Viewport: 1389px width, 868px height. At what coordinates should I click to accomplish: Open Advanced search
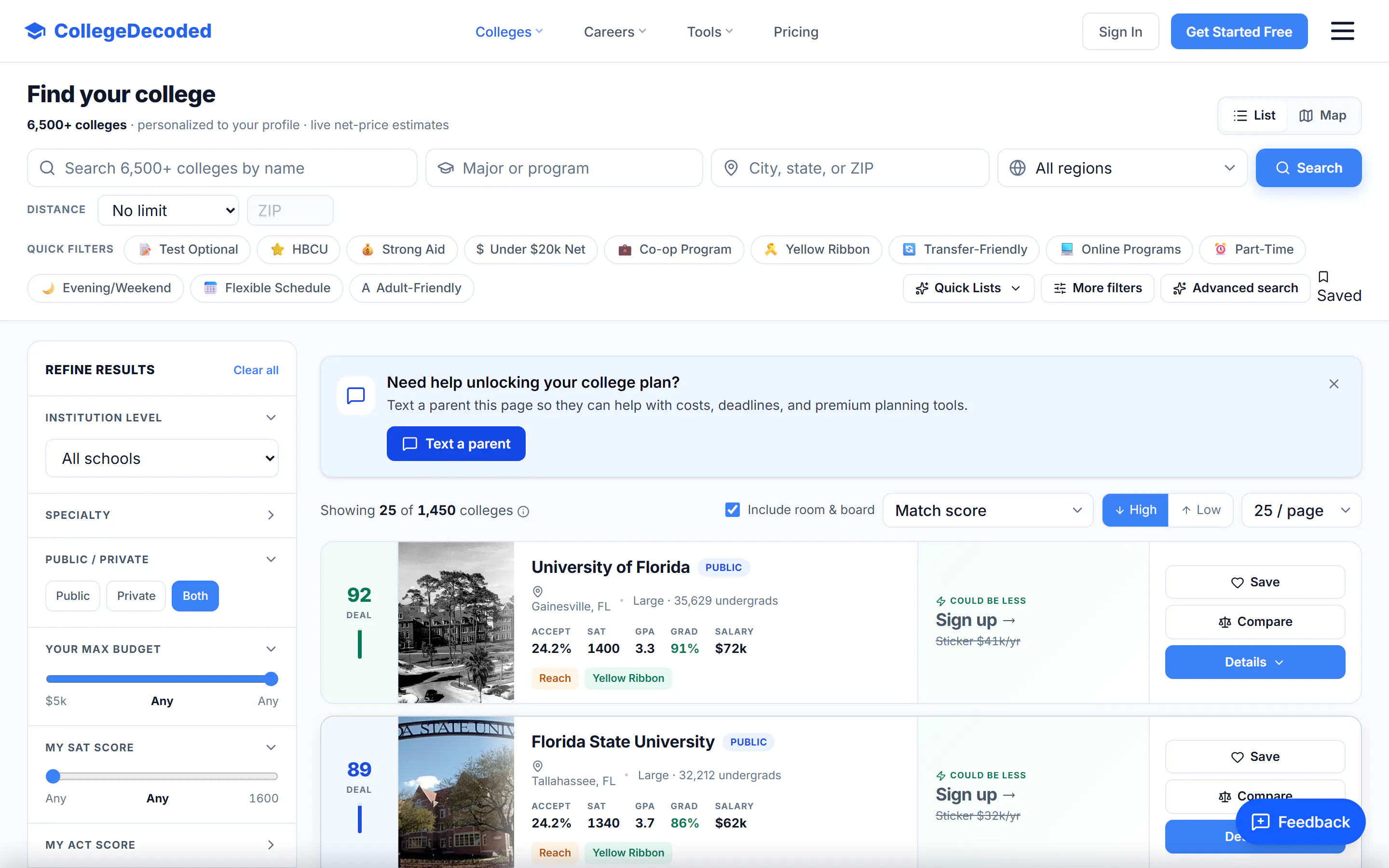[x=1235, y=288]
